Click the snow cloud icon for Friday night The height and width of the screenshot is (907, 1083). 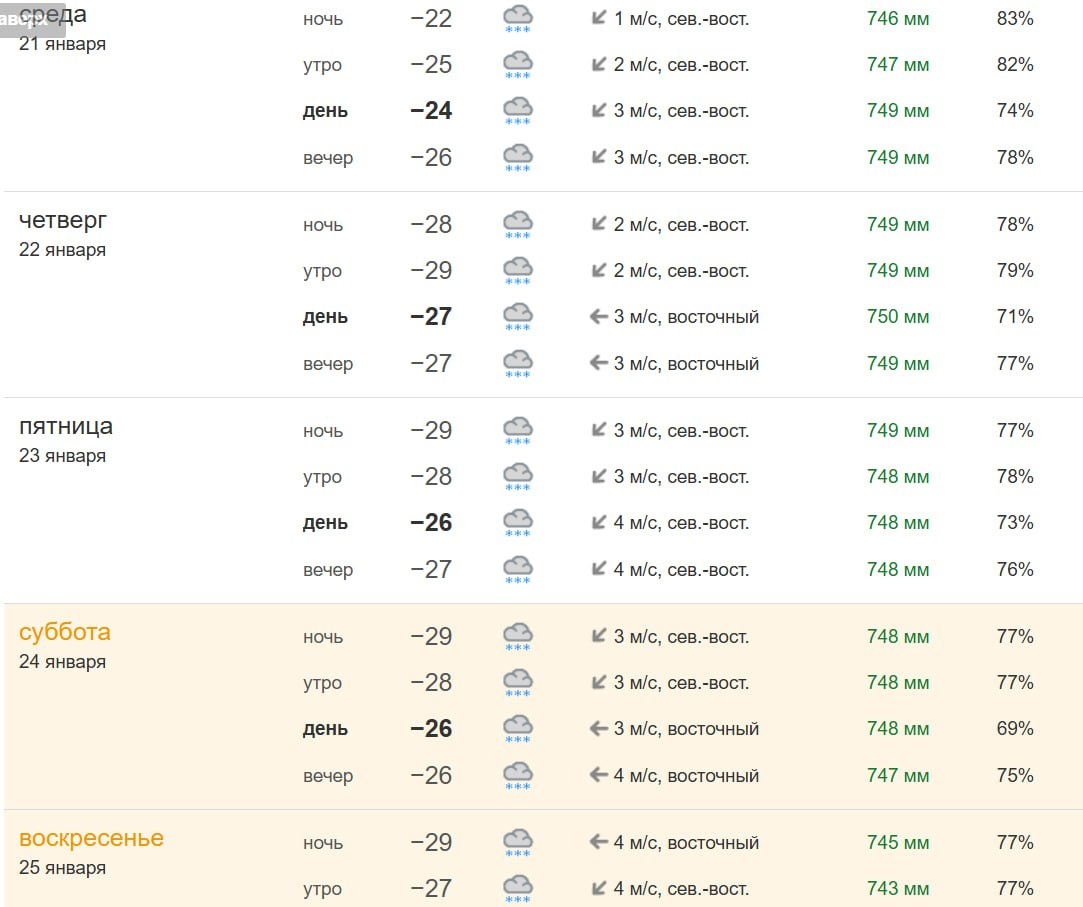(517, 430)
